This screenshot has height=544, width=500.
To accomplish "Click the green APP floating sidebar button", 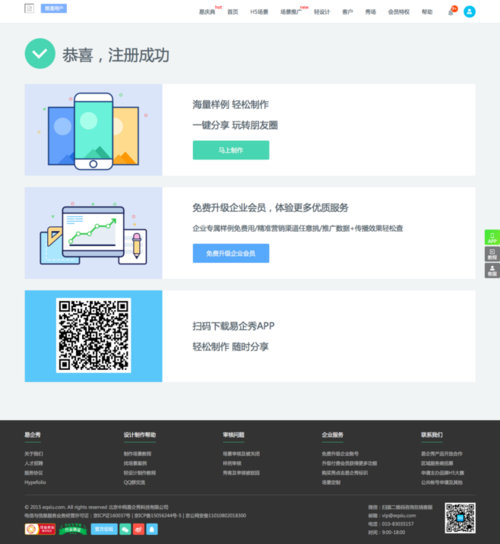I will click(x=492, y=238).
